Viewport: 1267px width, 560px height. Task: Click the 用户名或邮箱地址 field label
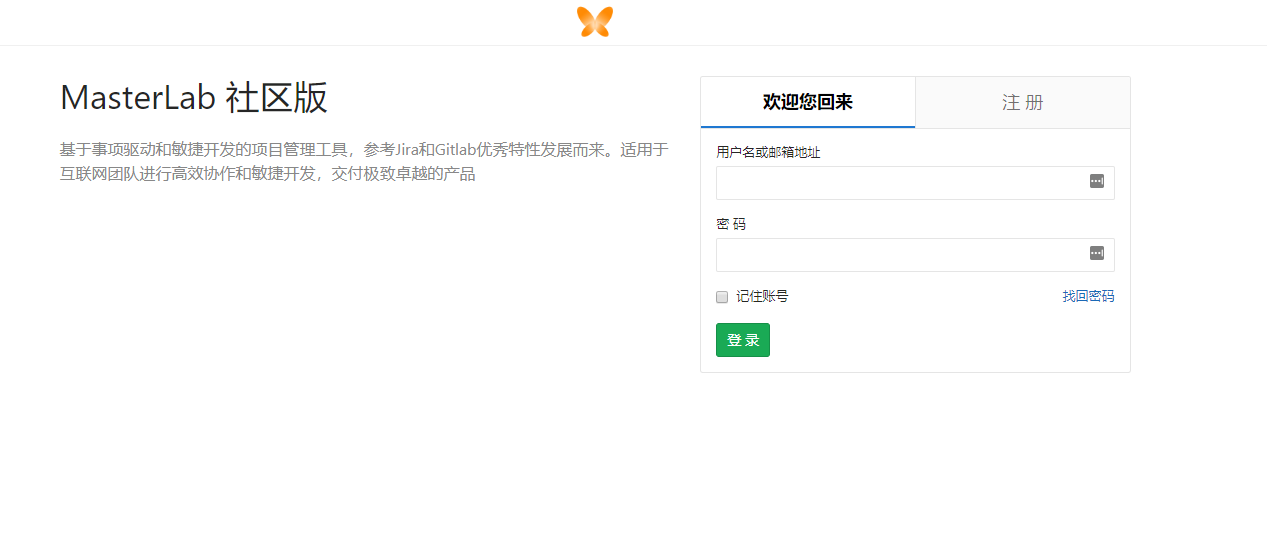768,152
